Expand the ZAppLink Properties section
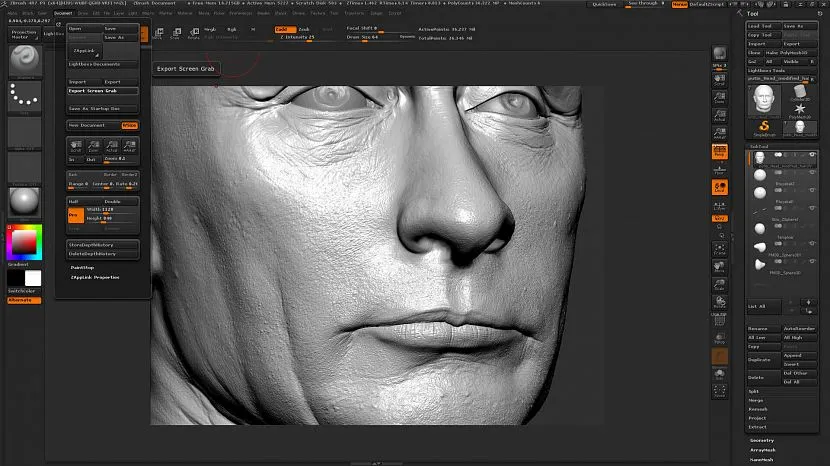Image resolution: width=830 pixels, height=466 pixels. pyautogui.click(x=95, y=277)
